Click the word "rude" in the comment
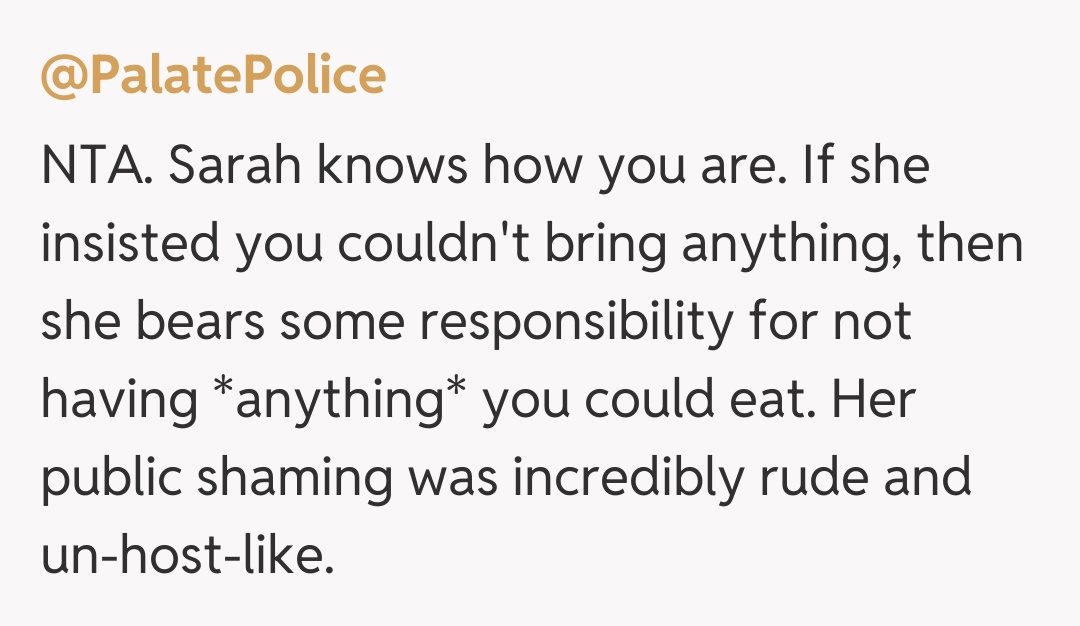The width and height of the screenshot is (1080, 626). 816,480
